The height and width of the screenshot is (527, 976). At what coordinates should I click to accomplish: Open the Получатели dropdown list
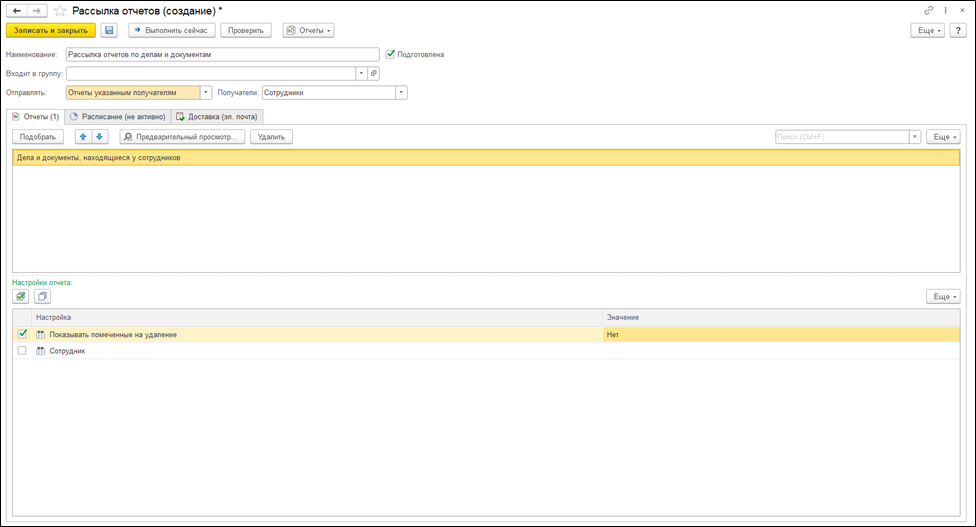pos(401,93)
